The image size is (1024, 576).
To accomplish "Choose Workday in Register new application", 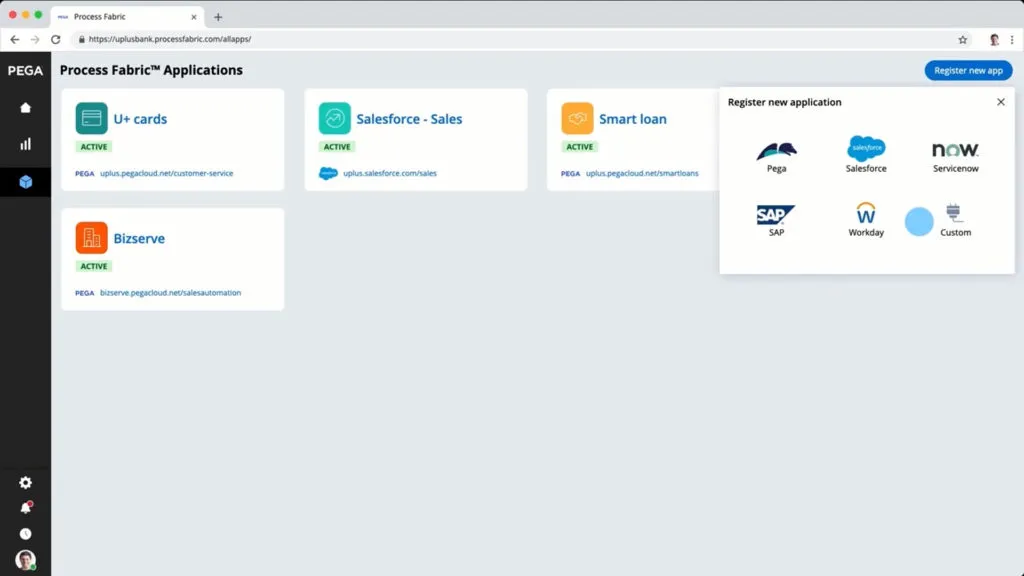I will pos(866,220).
